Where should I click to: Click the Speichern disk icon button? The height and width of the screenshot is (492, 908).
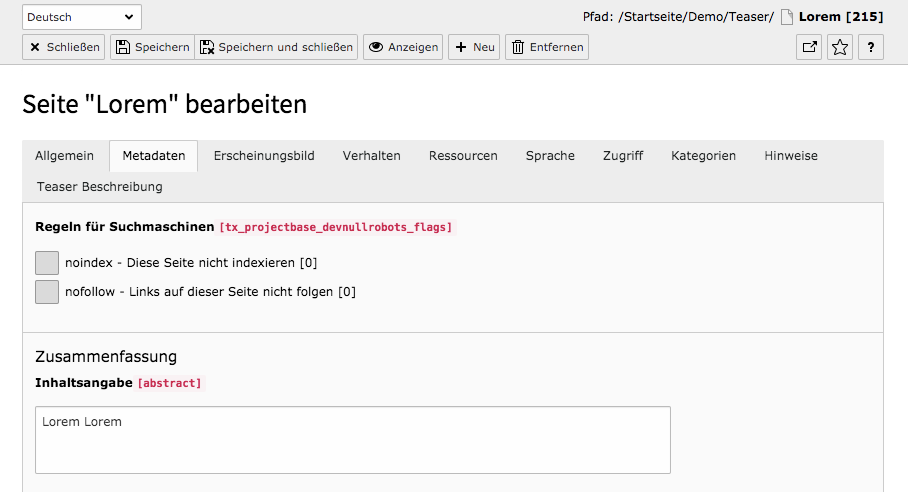tap(152, 47)
